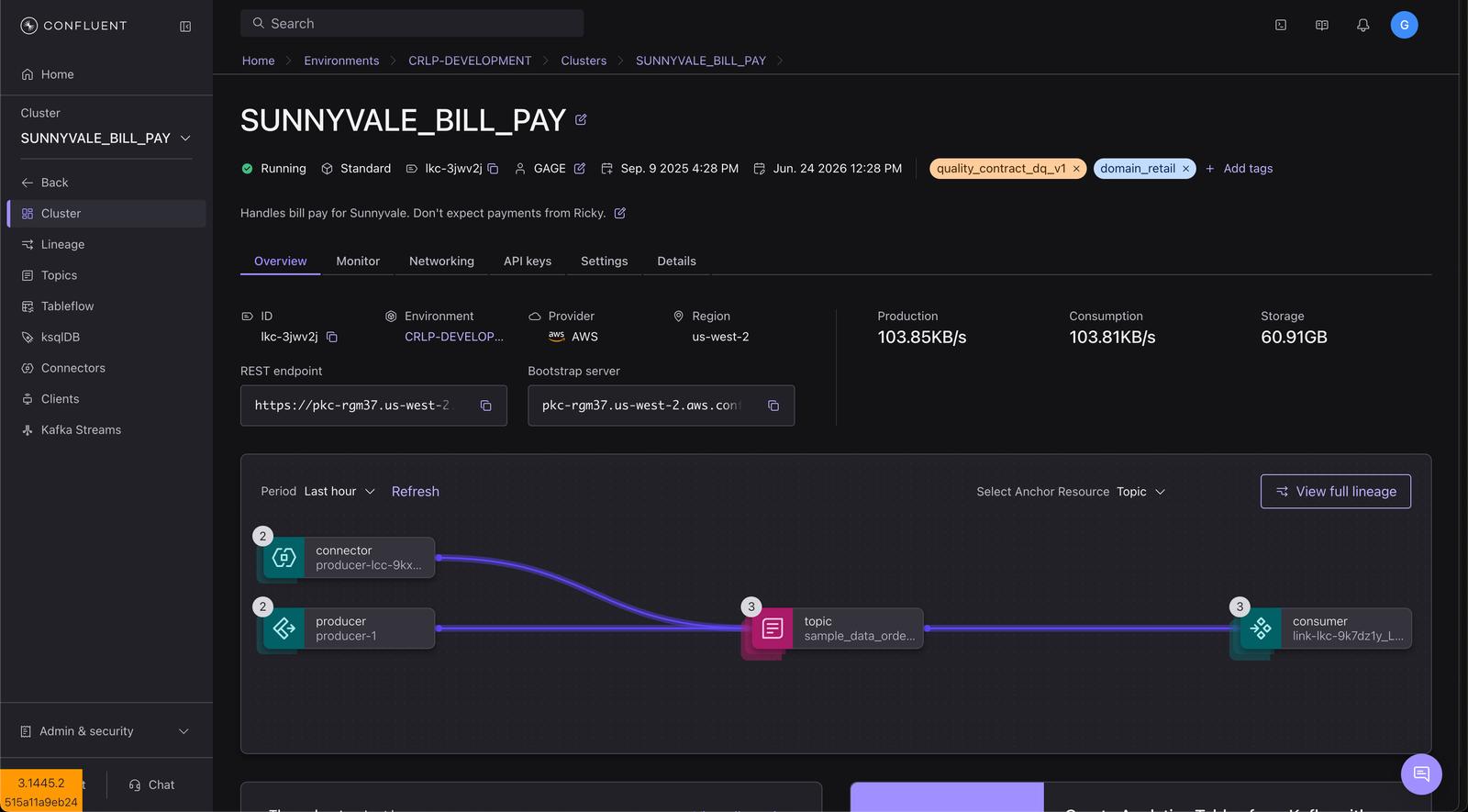This screenshot has height=812, width=1468.
Task: Select the consumer link node icon
Action: [1261, 628]
